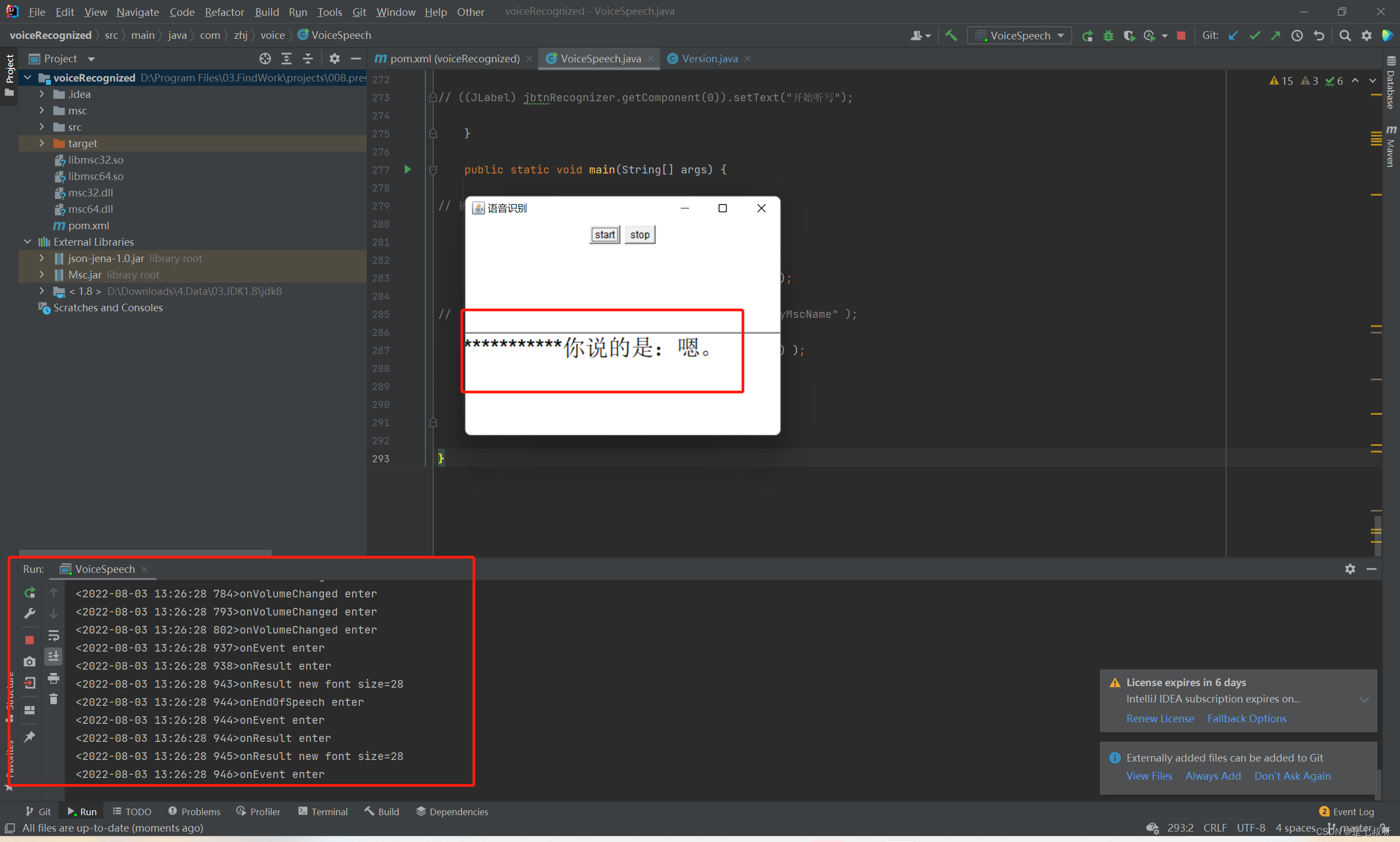
Task: Click the Git update project arrow
Action: [x=1233, y=35]
